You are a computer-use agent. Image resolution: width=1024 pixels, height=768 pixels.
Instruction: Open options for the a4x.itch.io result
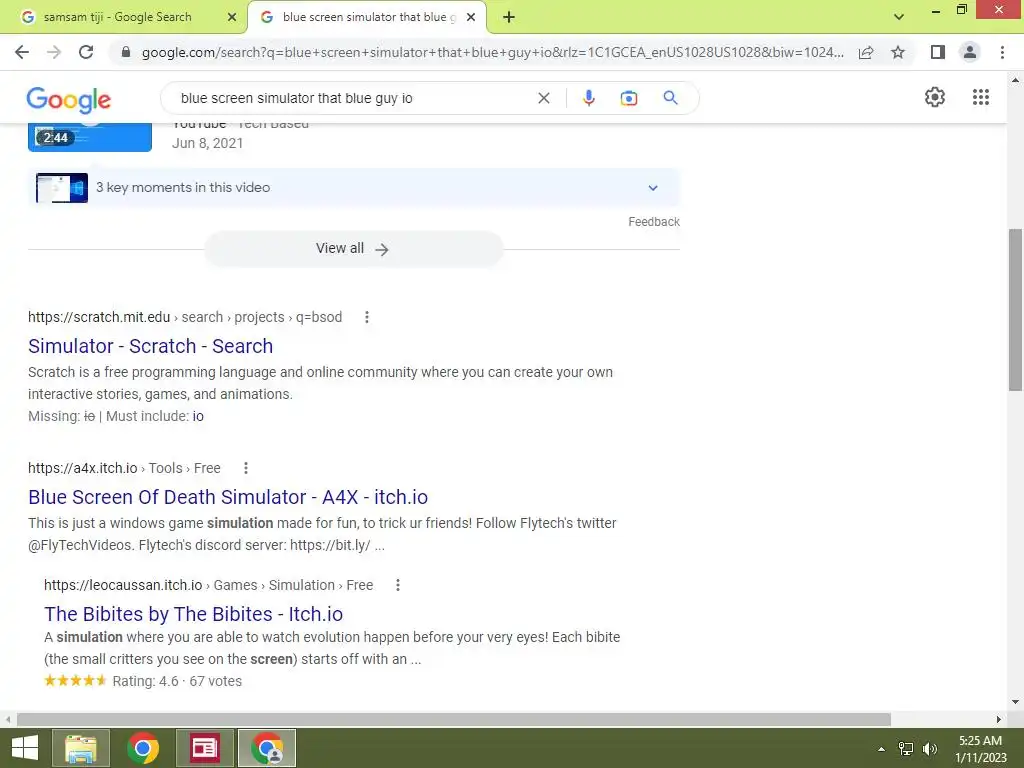click(246, 468)
